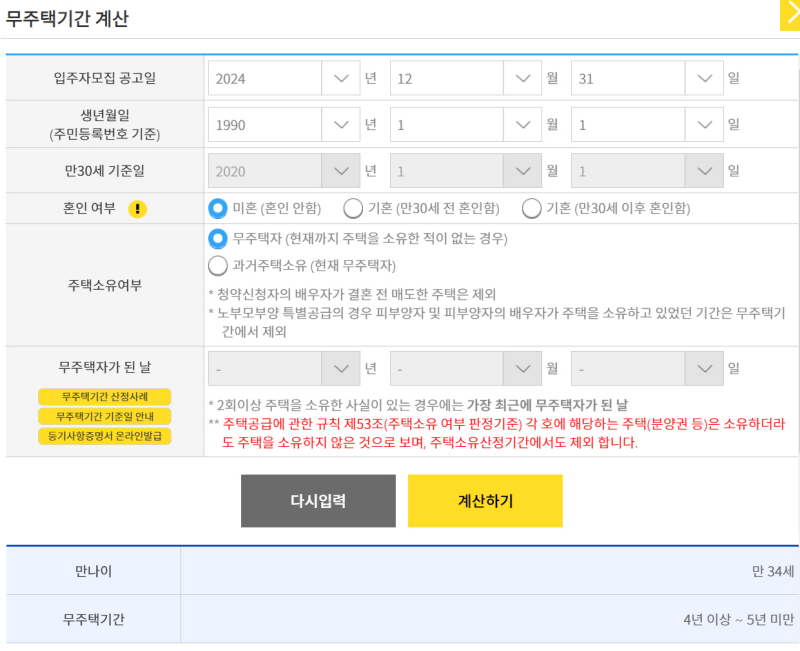Open 등기사항증명서 온라인발급 button
800x651 pixels.
click(105, 436)
